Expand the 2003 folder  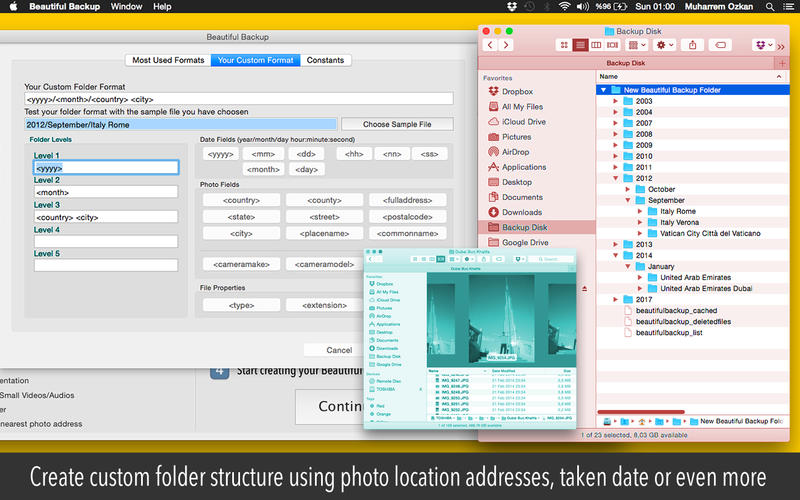tap(616, 101)
